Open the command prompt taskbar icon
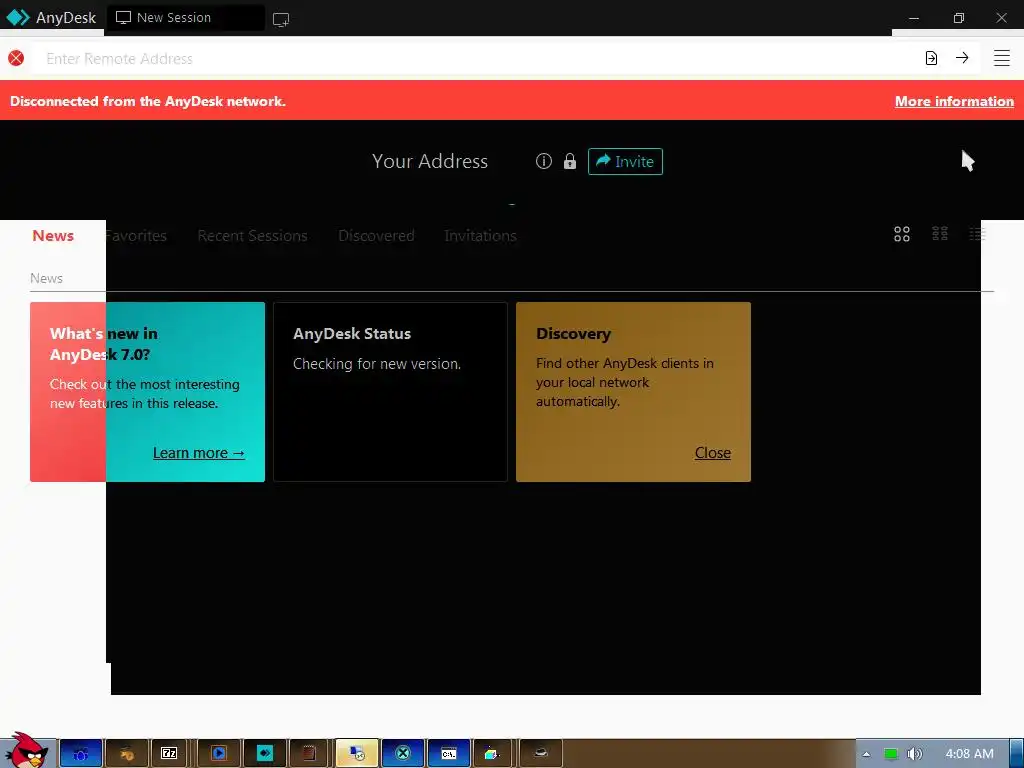Viewport: 1024px width, 768px height. pyautogui.click(x=449, y=753)
